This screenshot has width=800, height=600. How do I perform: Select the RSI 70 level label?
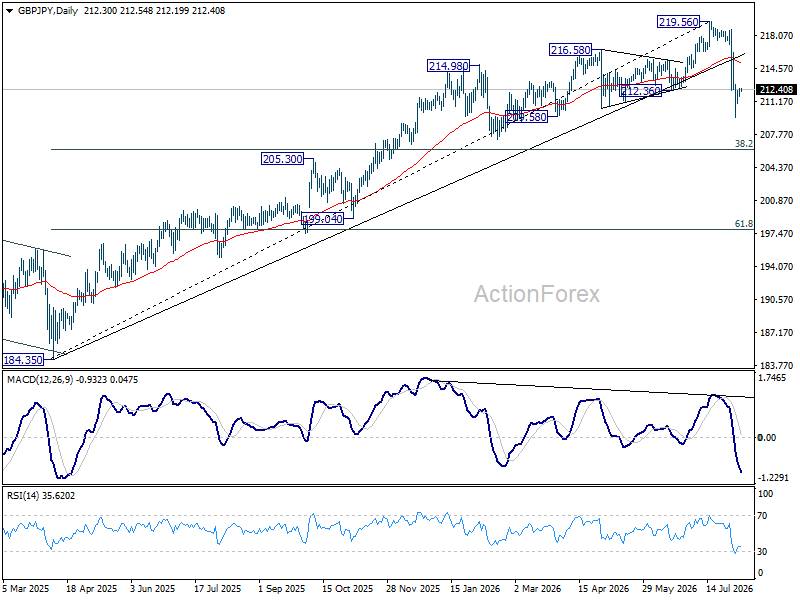763,516
